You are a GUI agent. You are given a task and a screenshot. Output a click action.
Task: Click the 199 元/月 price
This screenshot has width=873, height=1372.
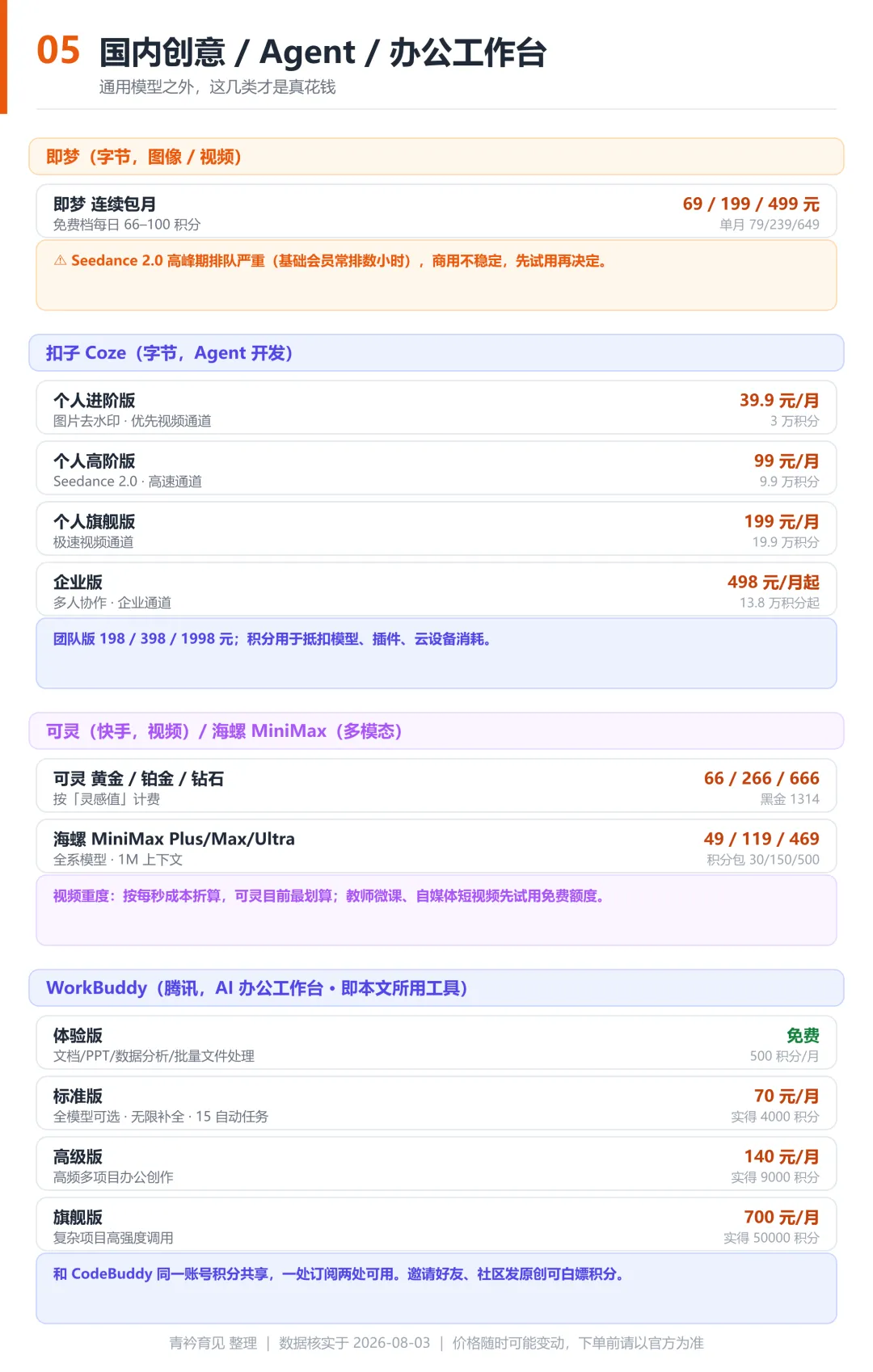pyautogui.click(x=782, y=521)
